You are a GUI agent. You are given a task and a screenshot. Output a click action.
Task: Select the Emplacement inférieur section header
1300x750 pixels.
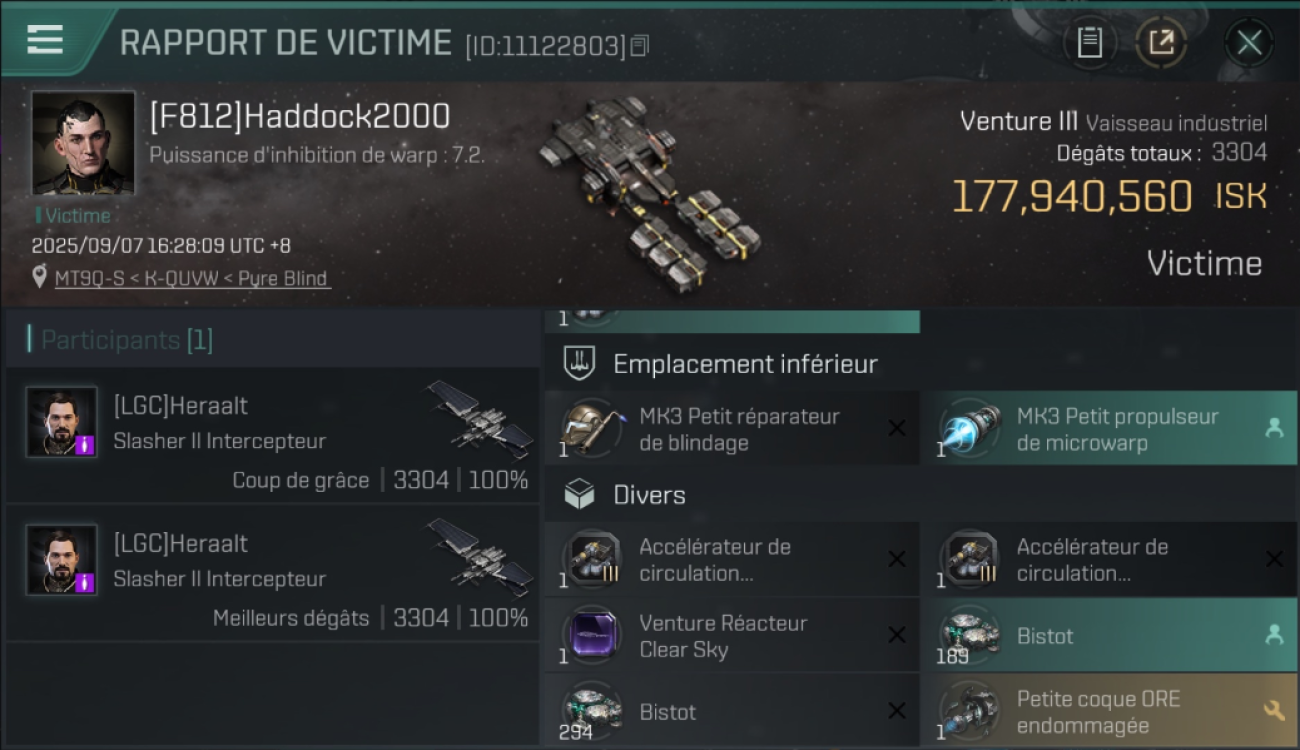click(x=745, y=364)
